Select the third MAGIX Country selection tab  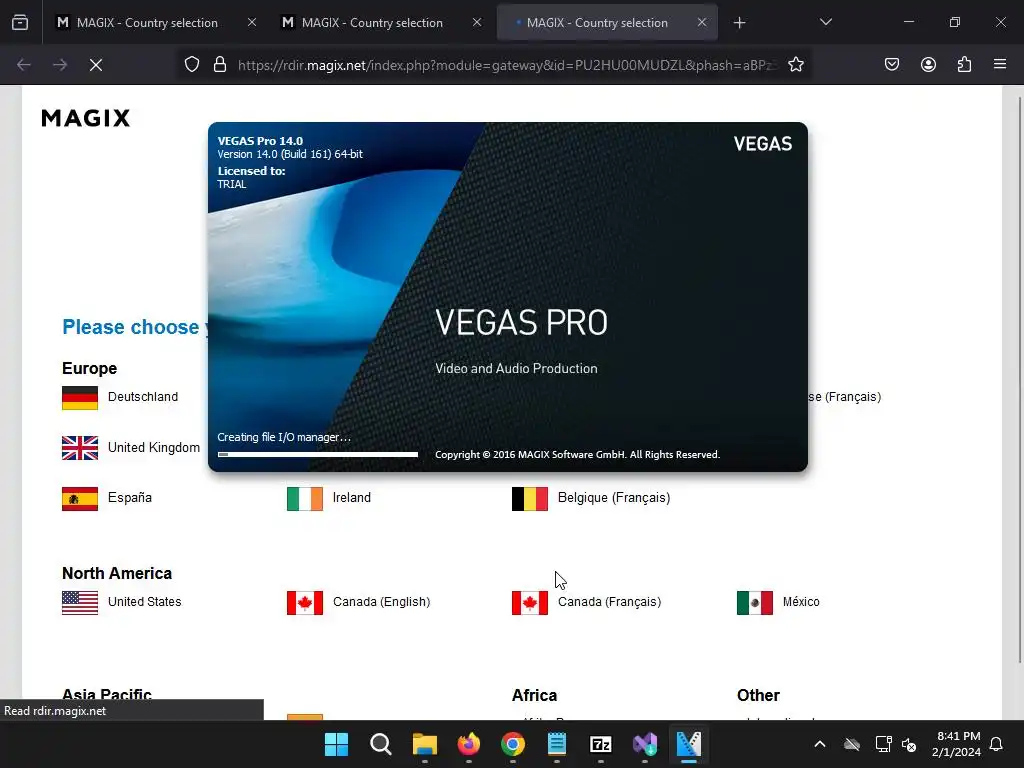pos(607,23)
